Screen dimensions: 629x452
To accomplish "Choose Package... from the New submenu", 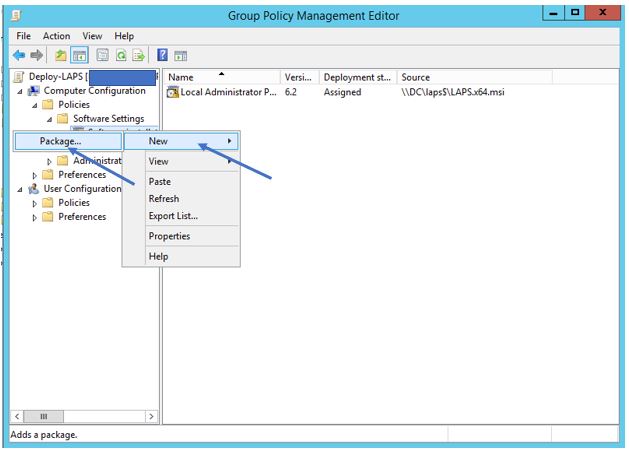I will (x=68, y=141).
